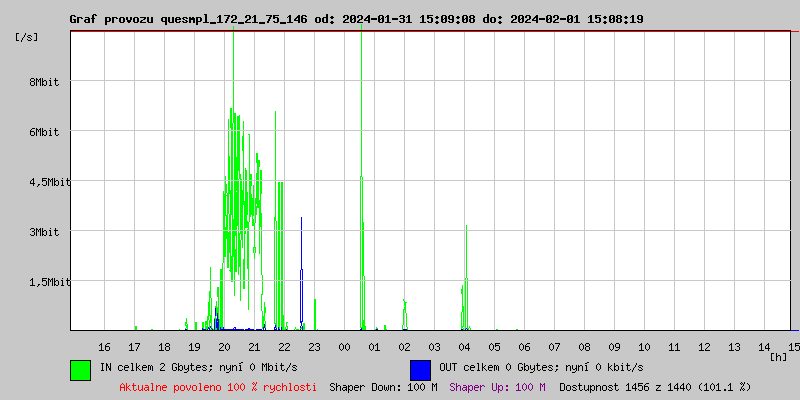Click the 'IN celkem 2 Gbytes' legend text
The image size is (800, 400).
[x=199, y=367]
